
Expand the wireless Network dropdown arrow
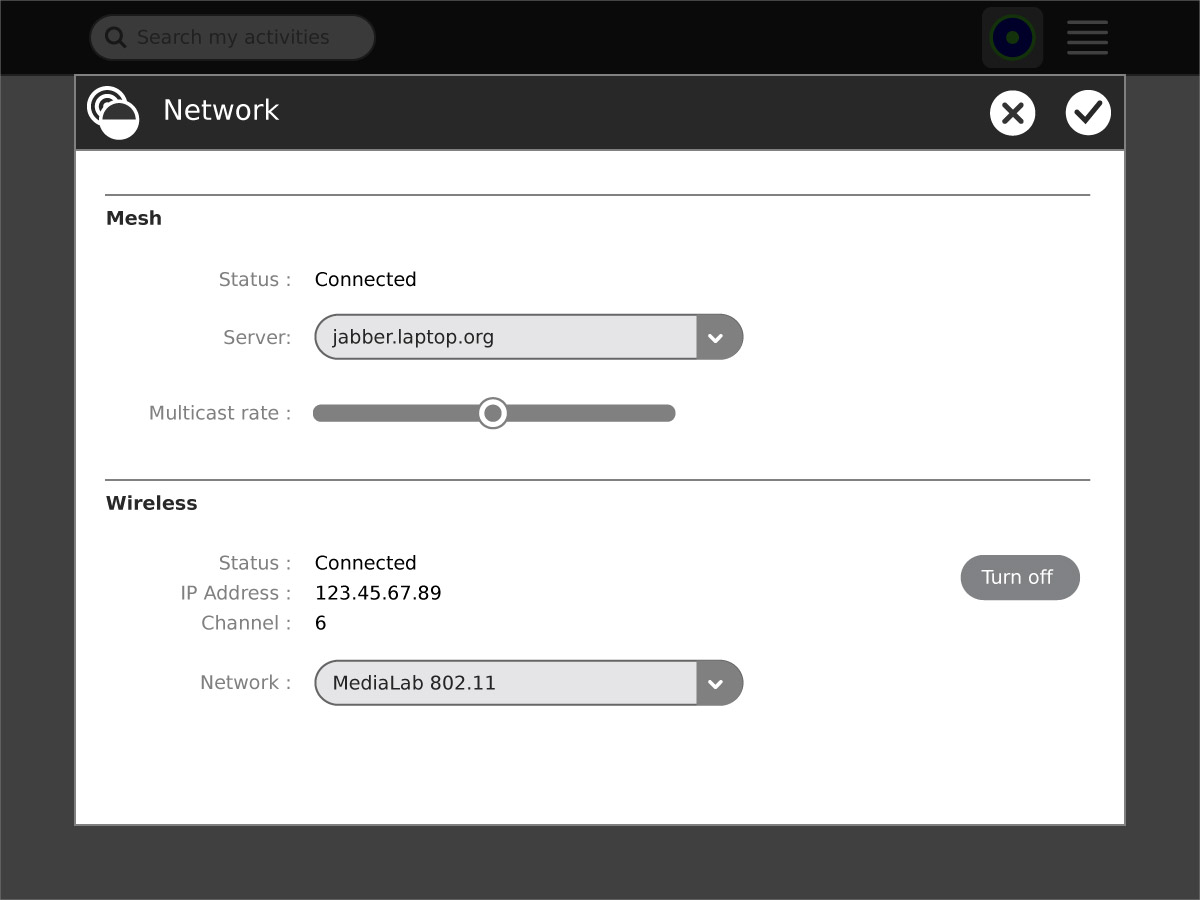pyautogui.click(x=716, y=684)
